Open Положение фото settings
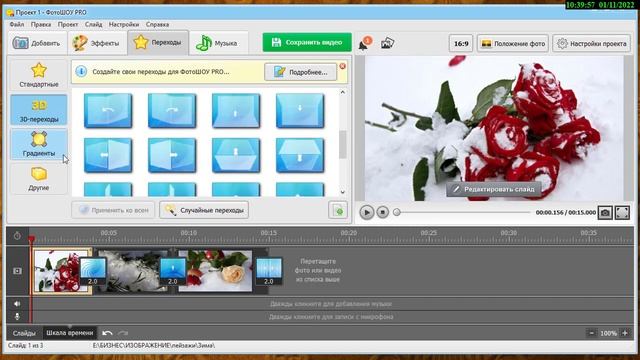The height and width of the screenshot is (360, 640). coord(513,43)
